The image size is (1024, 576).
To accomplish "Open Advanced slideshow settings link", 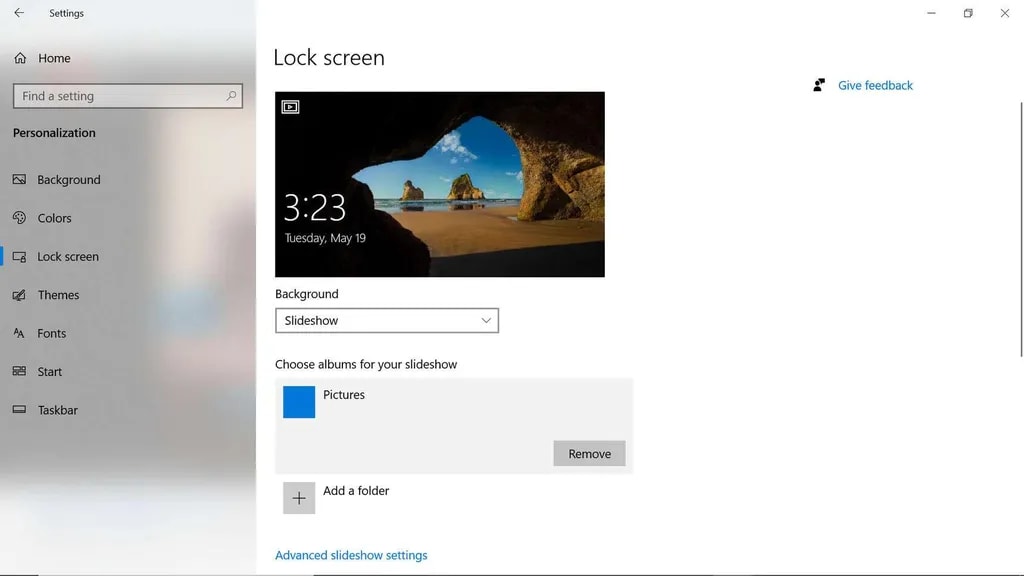I will [x=351, y=555].
